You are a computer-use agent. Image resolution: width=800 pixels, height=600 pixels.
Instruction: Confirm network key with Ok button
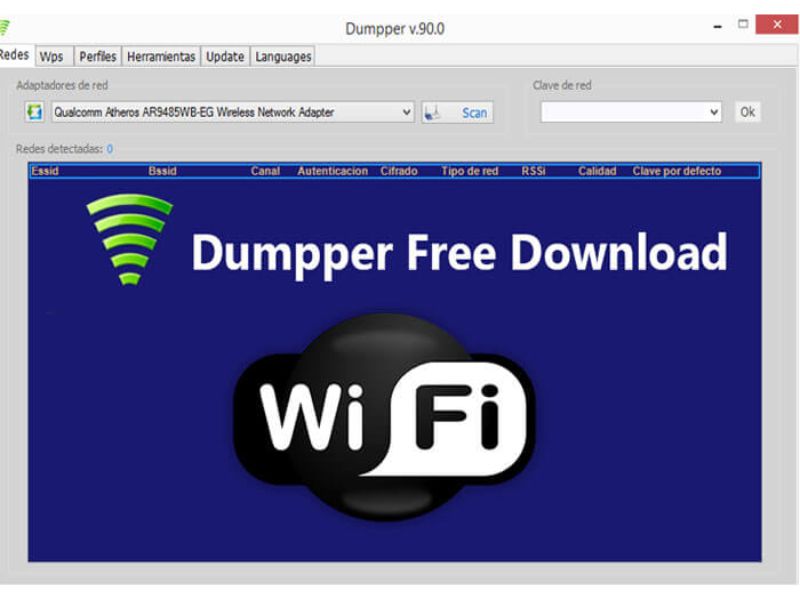click(x=747, y=112)
